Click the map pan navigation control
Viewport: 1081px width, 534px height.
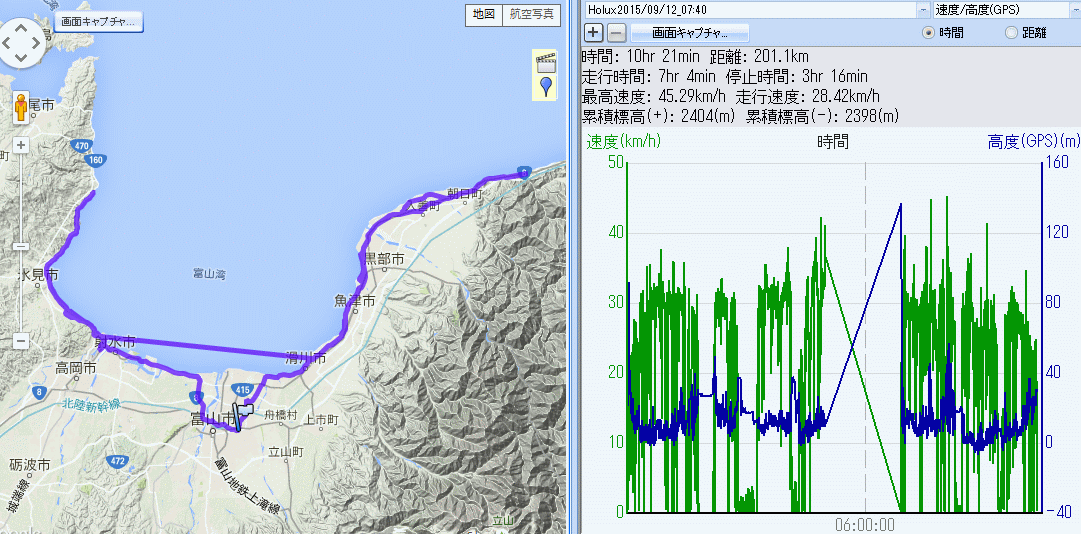pyautogui.click(x=22, y=42)
